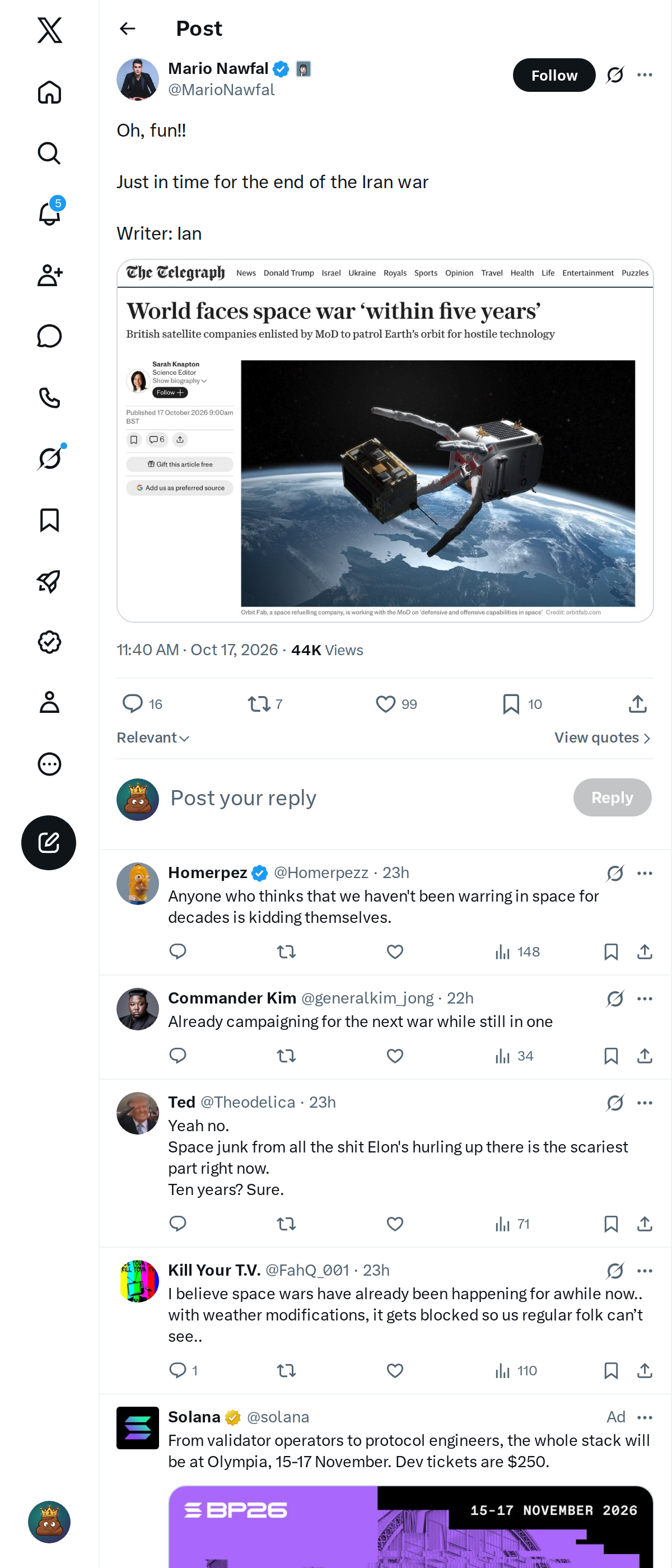Open Home in the left navigation
Image resolution: width=672 pixels, height=1568 pixels.
pos(49,92)
